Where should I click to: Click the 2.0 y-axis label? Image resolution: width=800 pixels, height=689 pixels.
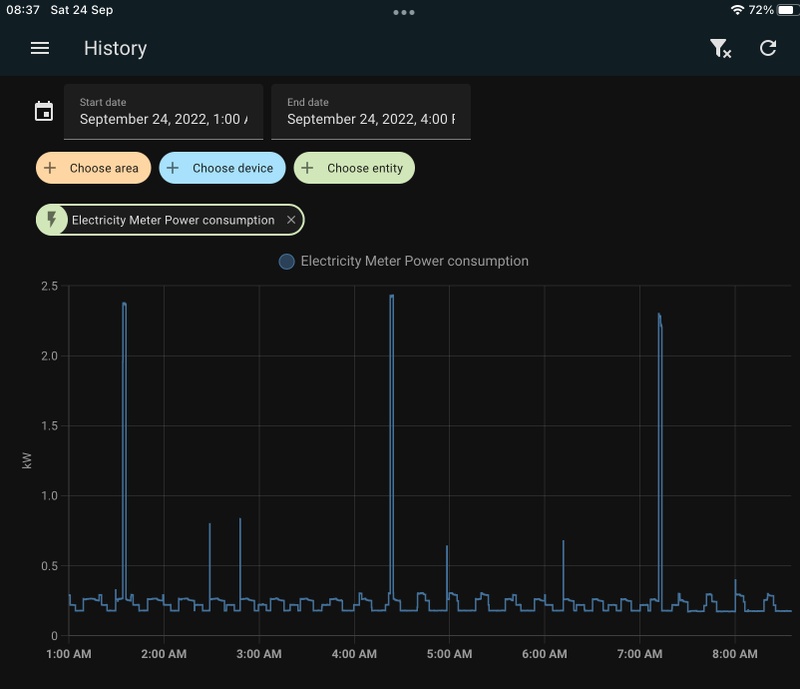49,356
